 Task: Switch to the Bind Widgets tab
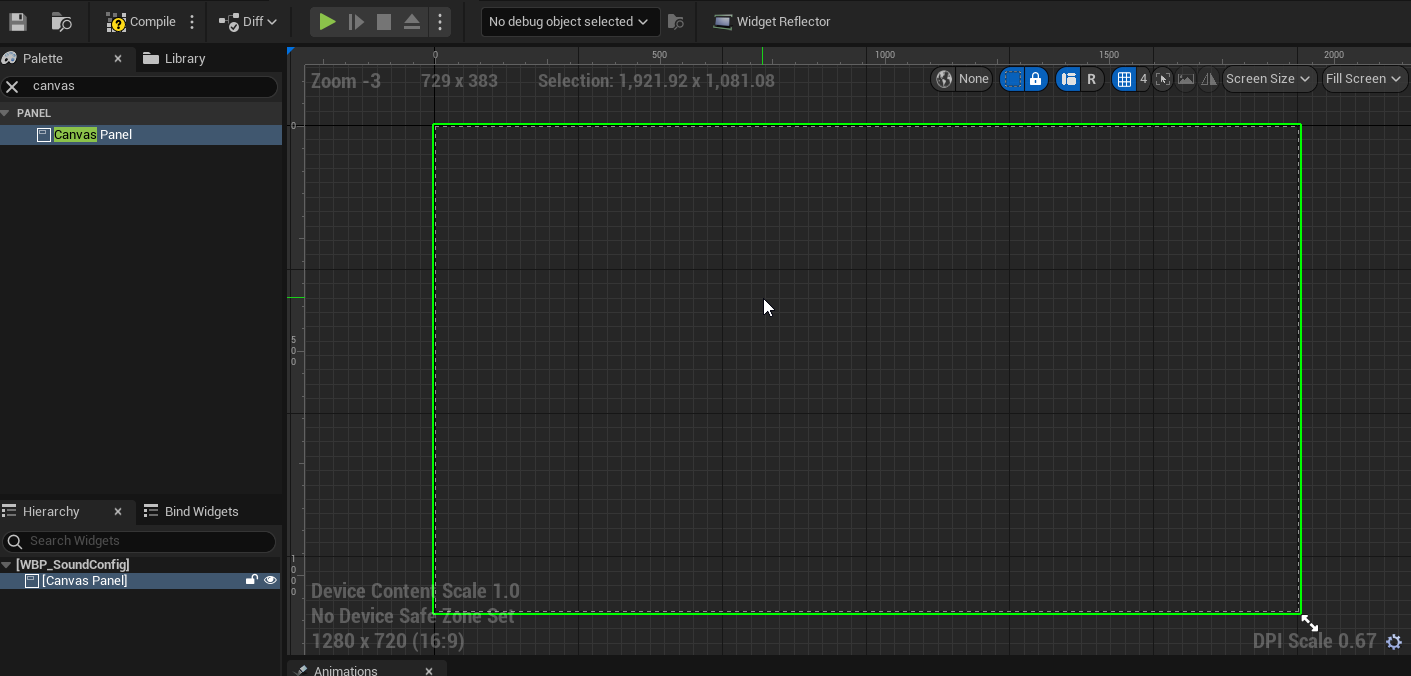pos(192,511)
